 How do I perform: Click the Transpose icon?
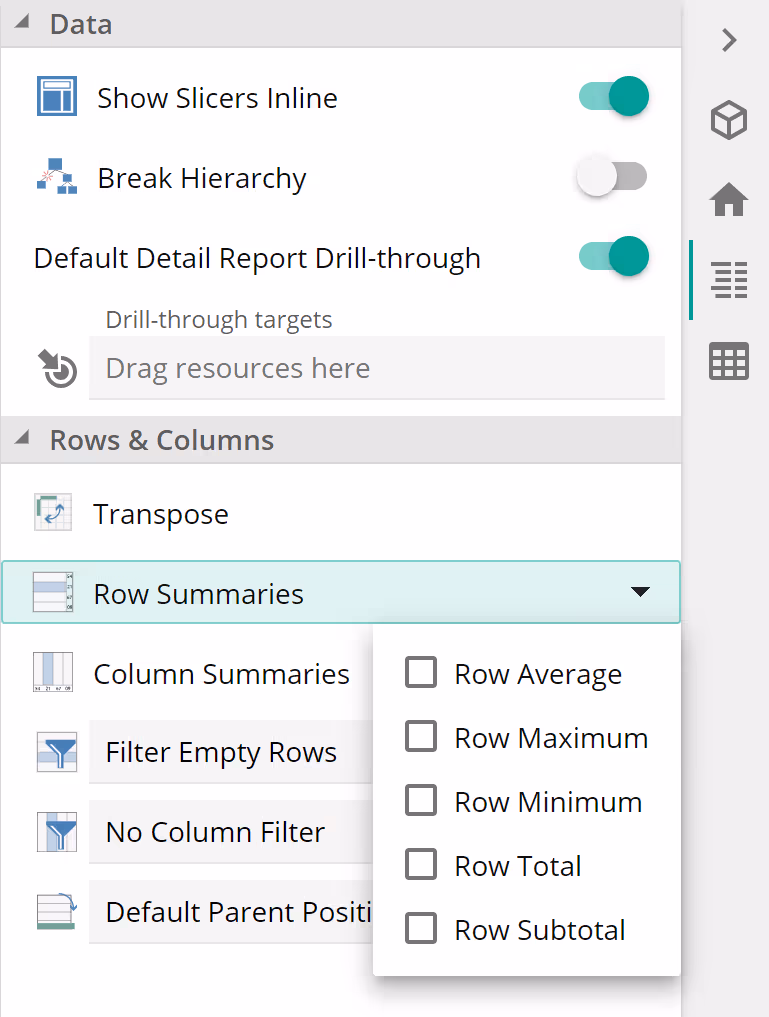click(x=52, y=513)
